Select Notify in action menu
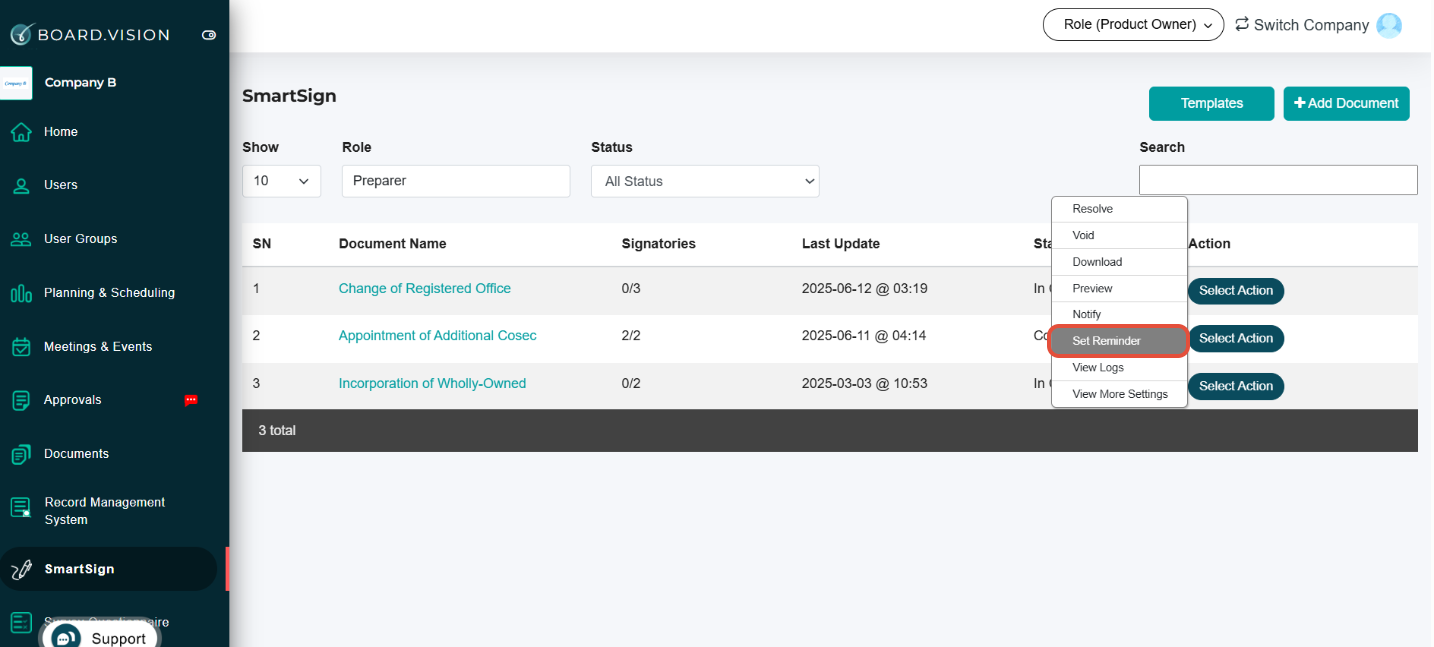Screen dimensions: 1434x647 1119,315
